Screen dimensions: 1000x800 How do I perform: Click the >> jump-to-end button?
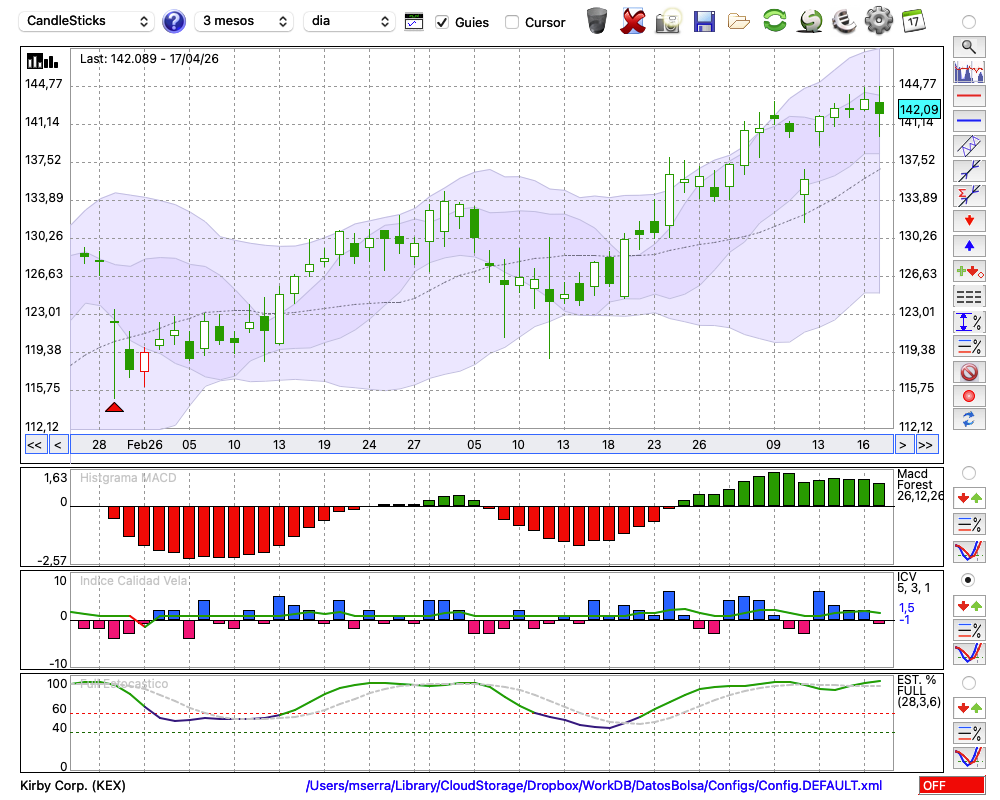pos(926,445)
